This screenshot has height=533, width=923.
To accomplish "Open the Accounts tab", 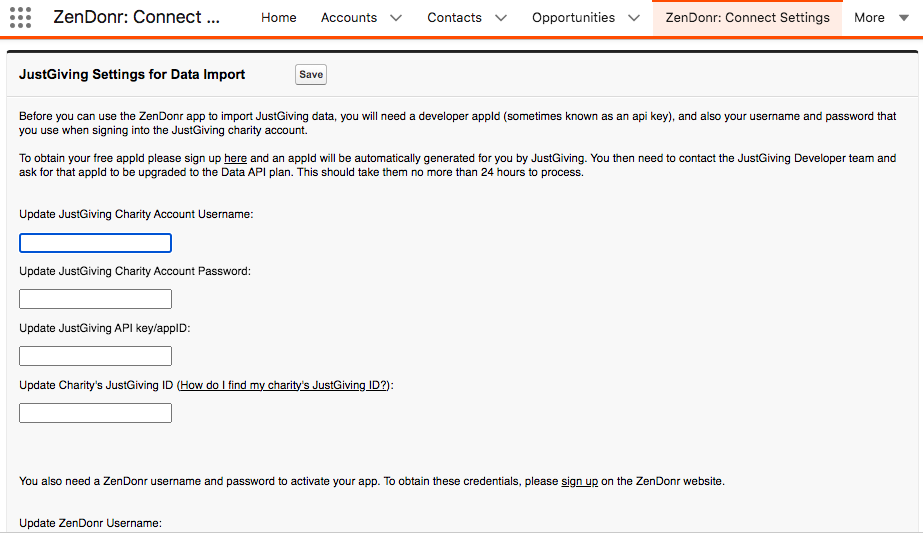I will click(348, 18).
